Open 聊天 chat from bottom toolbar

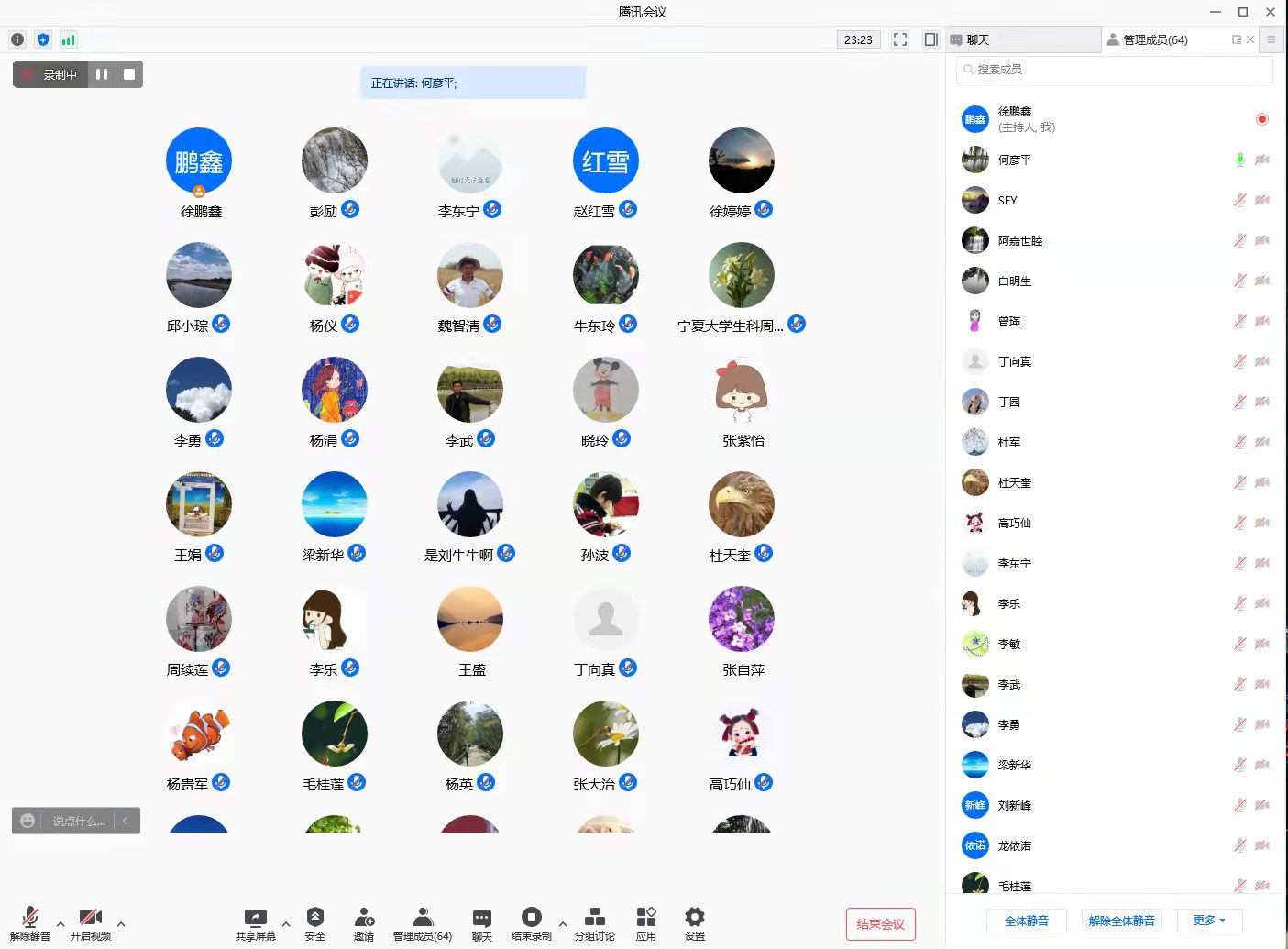(482, 923)
